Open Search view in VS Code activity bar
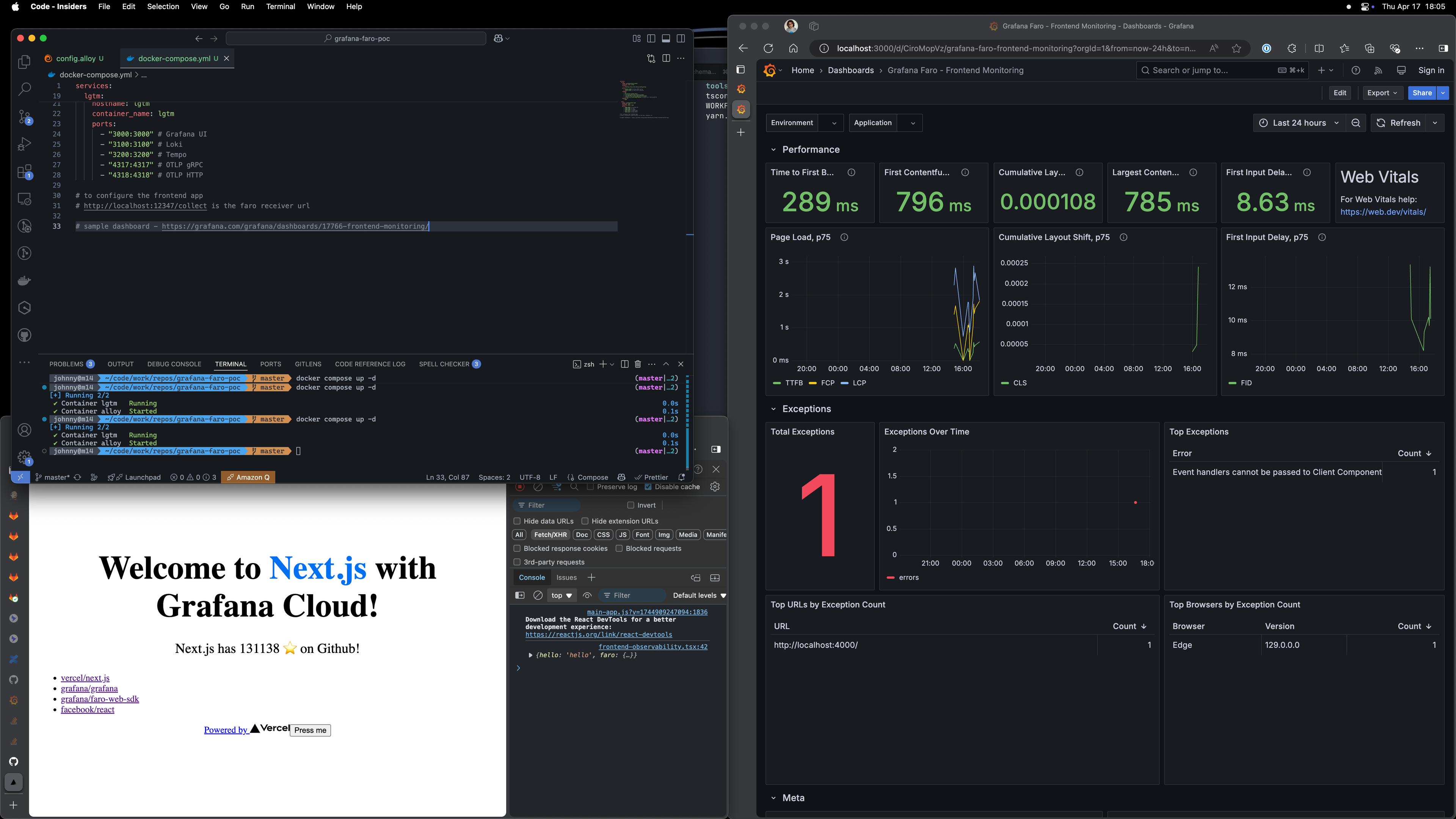 click(x=24, y=89)
